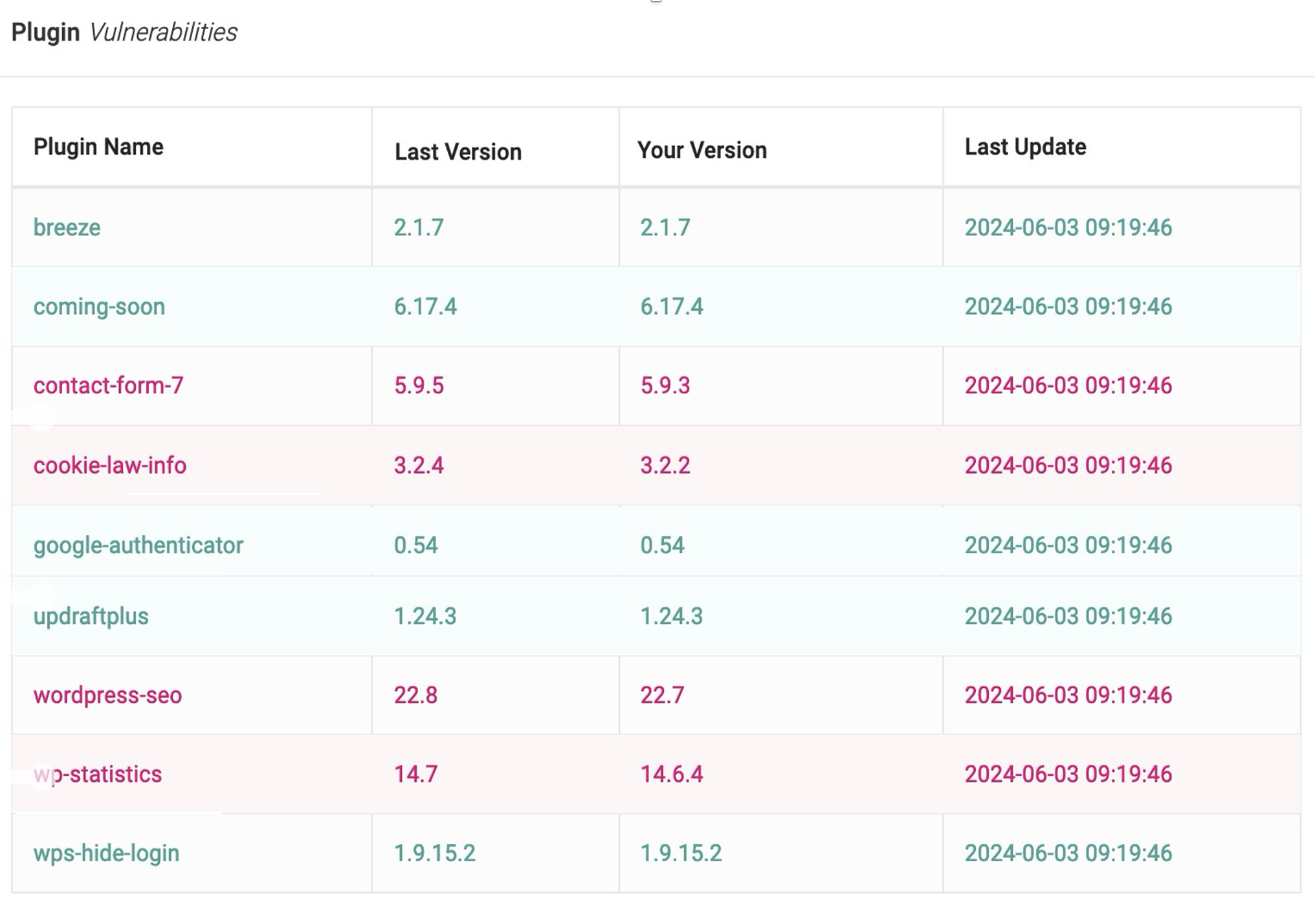Click your version 14.6.4 of wp-statistics
The width and height of the screenshot is (1315, 924).
pos(672,775)
